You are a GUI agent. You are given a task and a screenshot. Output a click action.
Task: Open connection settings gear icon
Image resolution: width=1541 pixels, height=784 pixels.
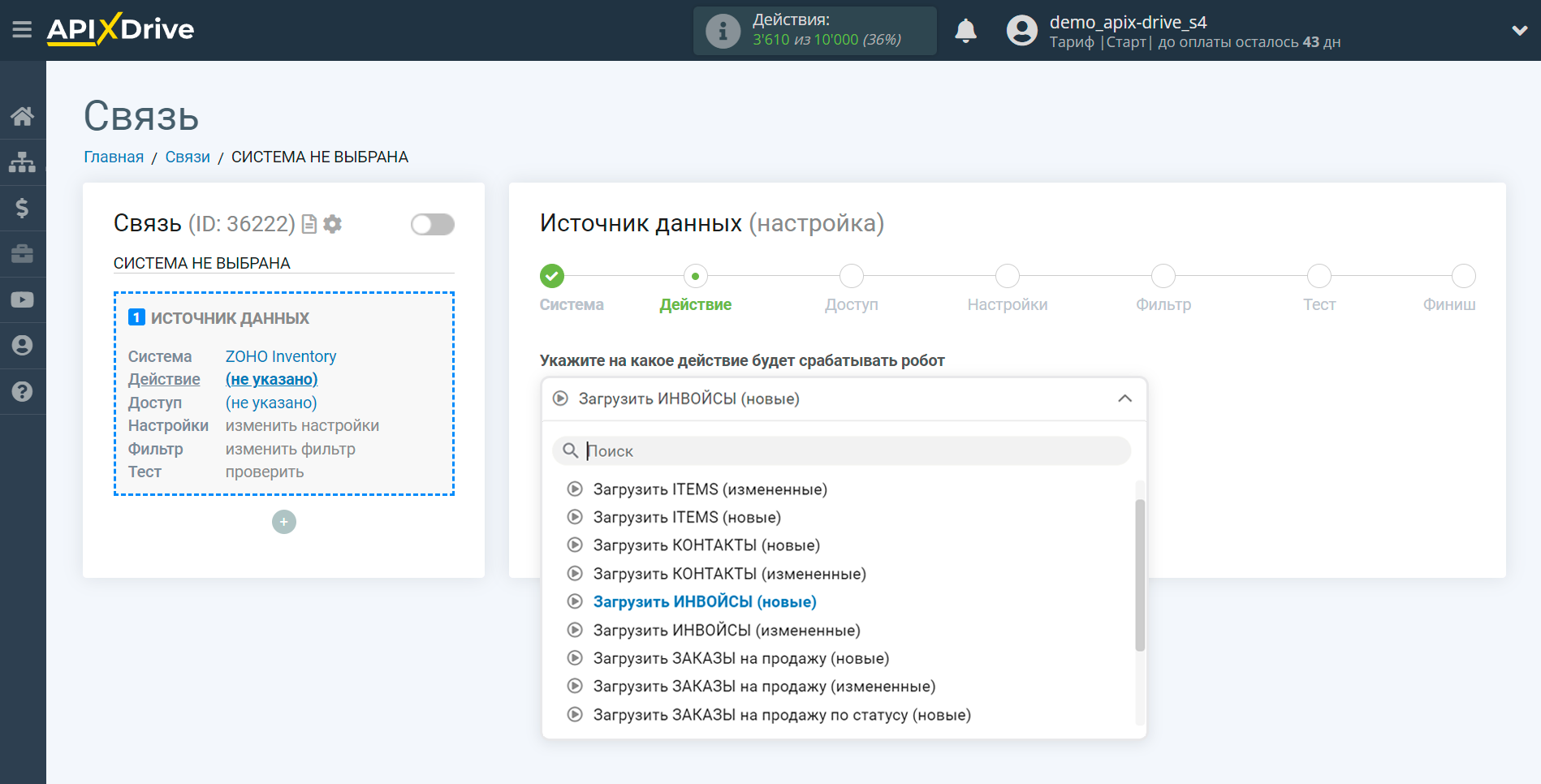pyautogui.click(x=332, y=224)
